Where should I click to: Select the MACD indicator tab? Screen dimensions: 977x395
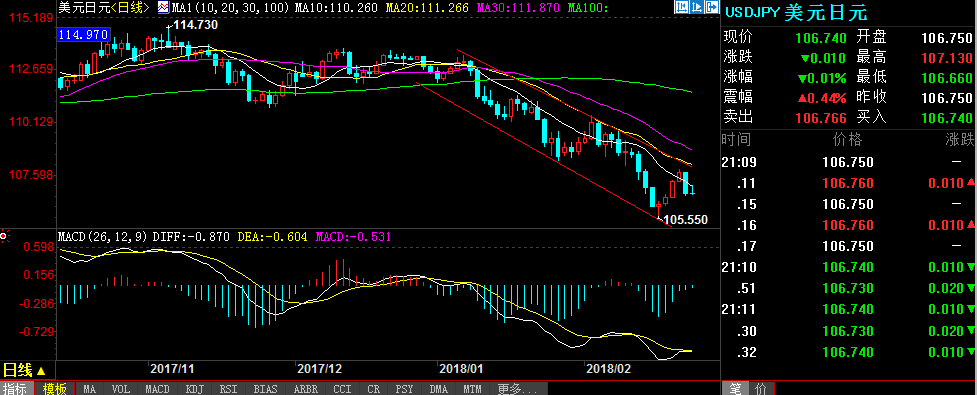coord(157,389)
